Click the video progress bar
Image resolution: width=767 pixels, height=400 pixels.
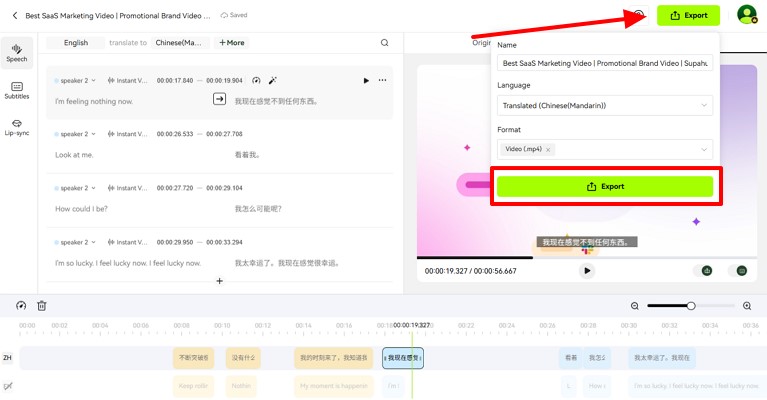pyautogui.click(x=587, y=257)
